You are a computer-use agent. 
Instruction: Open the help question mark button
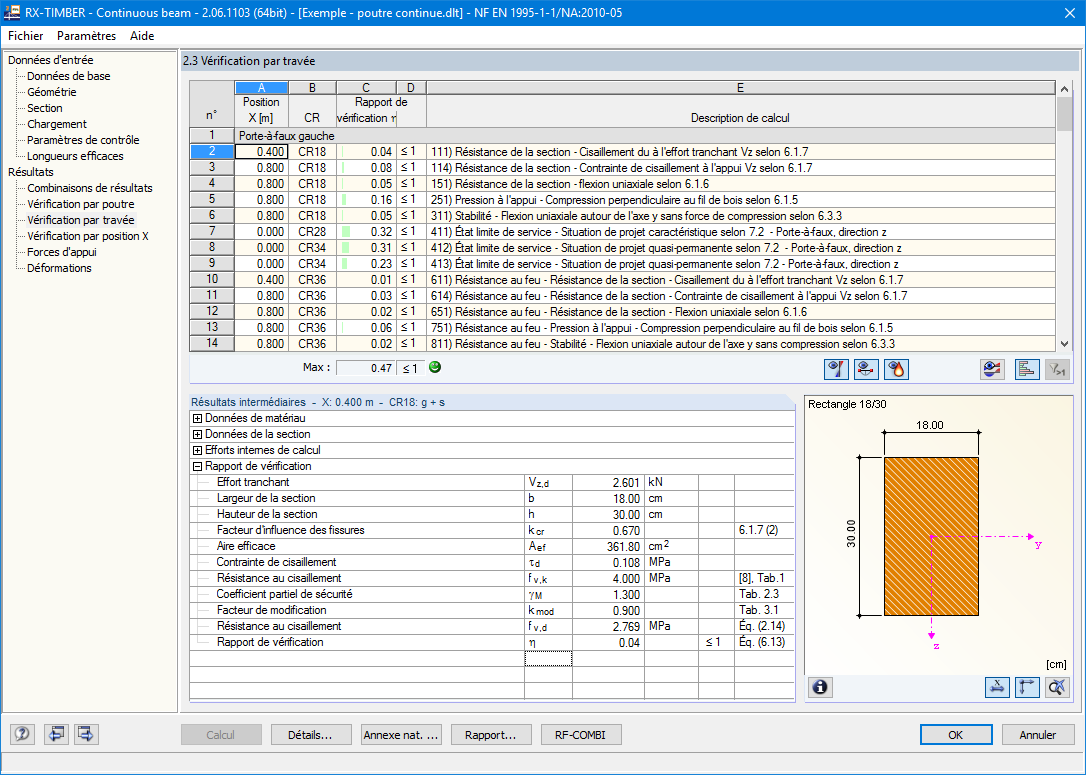[x=22, y=733]
